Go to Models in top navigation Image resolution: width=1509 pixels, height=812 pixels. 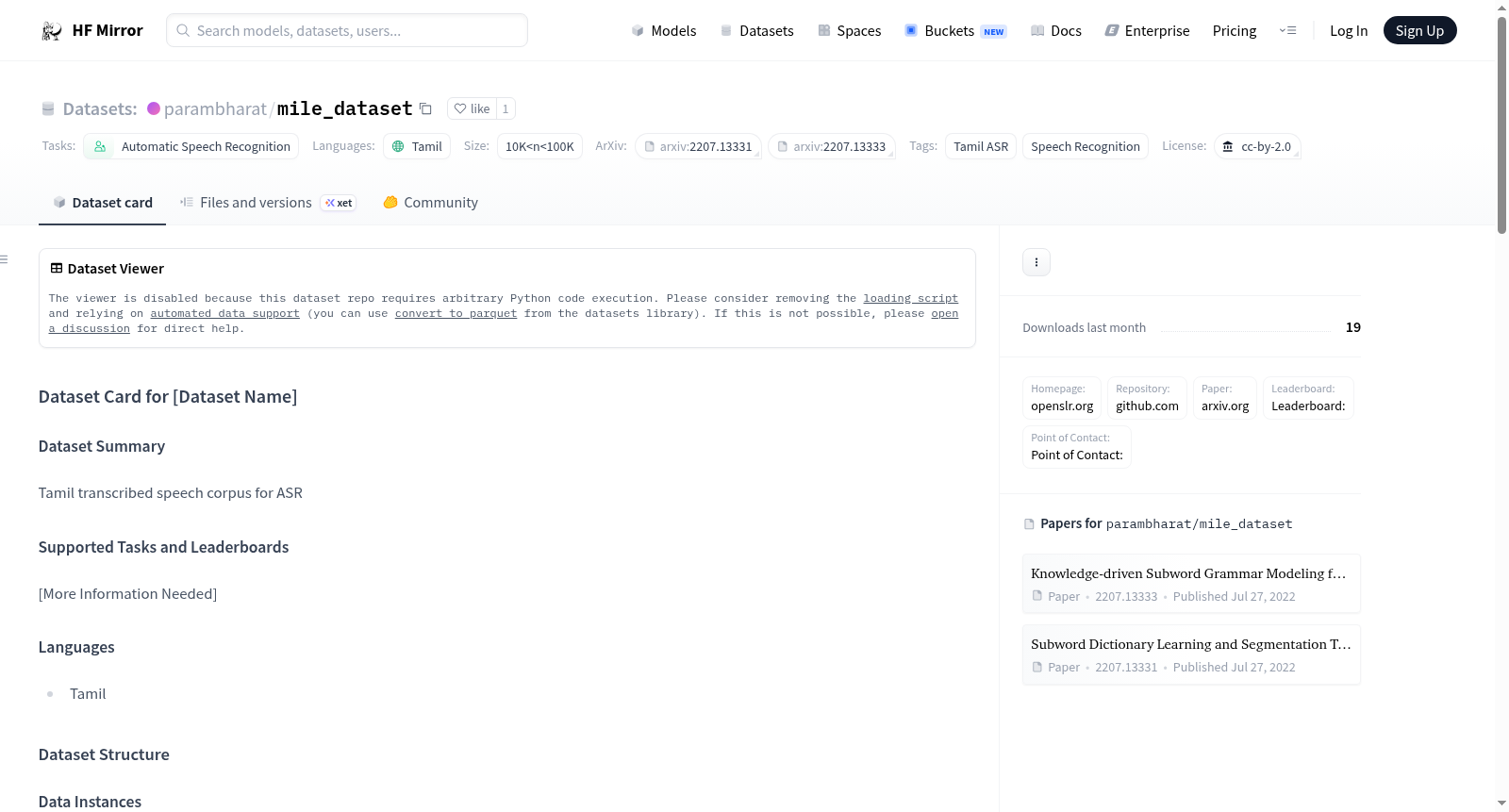(664, 31)
